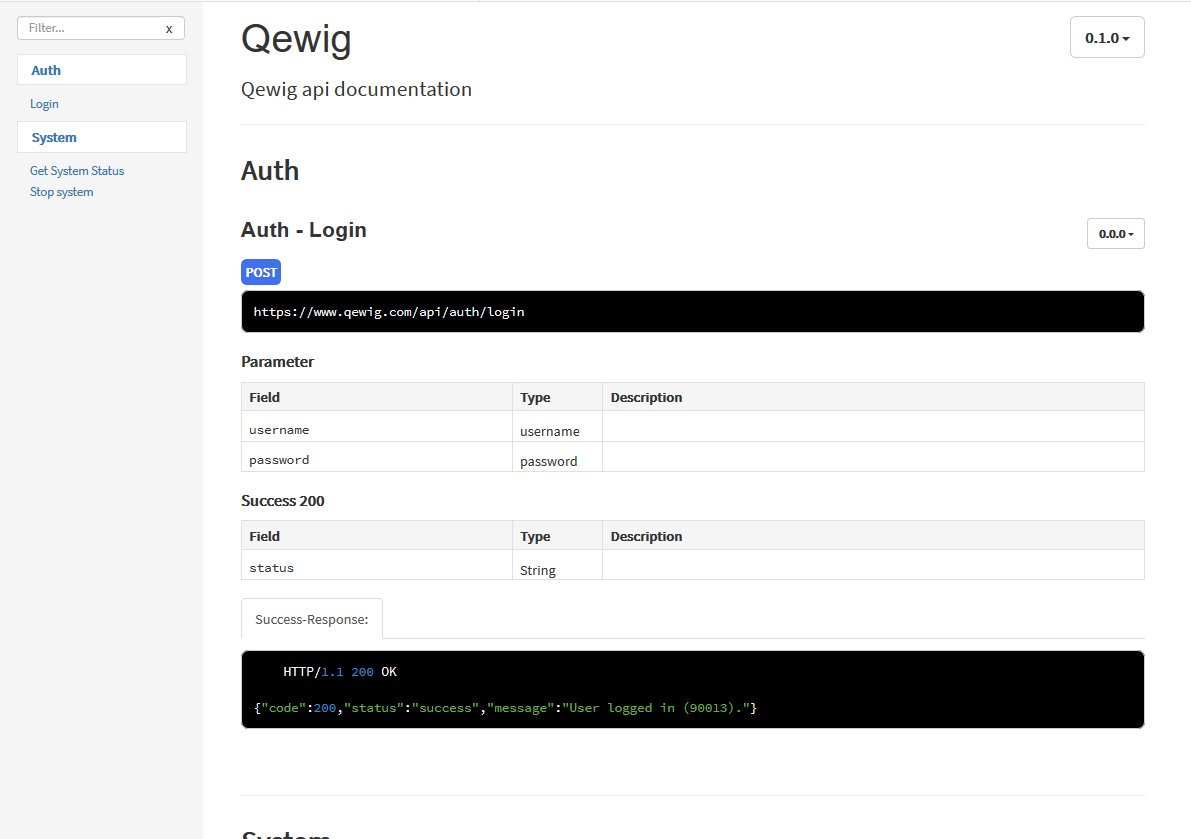Image resolution: width=1191 pixels, height=839 pixels.
Task: Open Stop system link
Action: 62,192
